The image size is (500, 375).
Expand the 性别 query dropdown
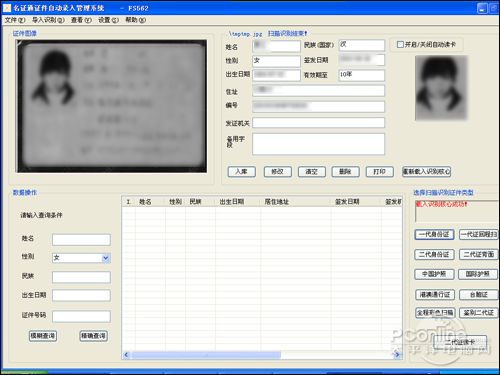pyautogui.click(x=106, y=258)
